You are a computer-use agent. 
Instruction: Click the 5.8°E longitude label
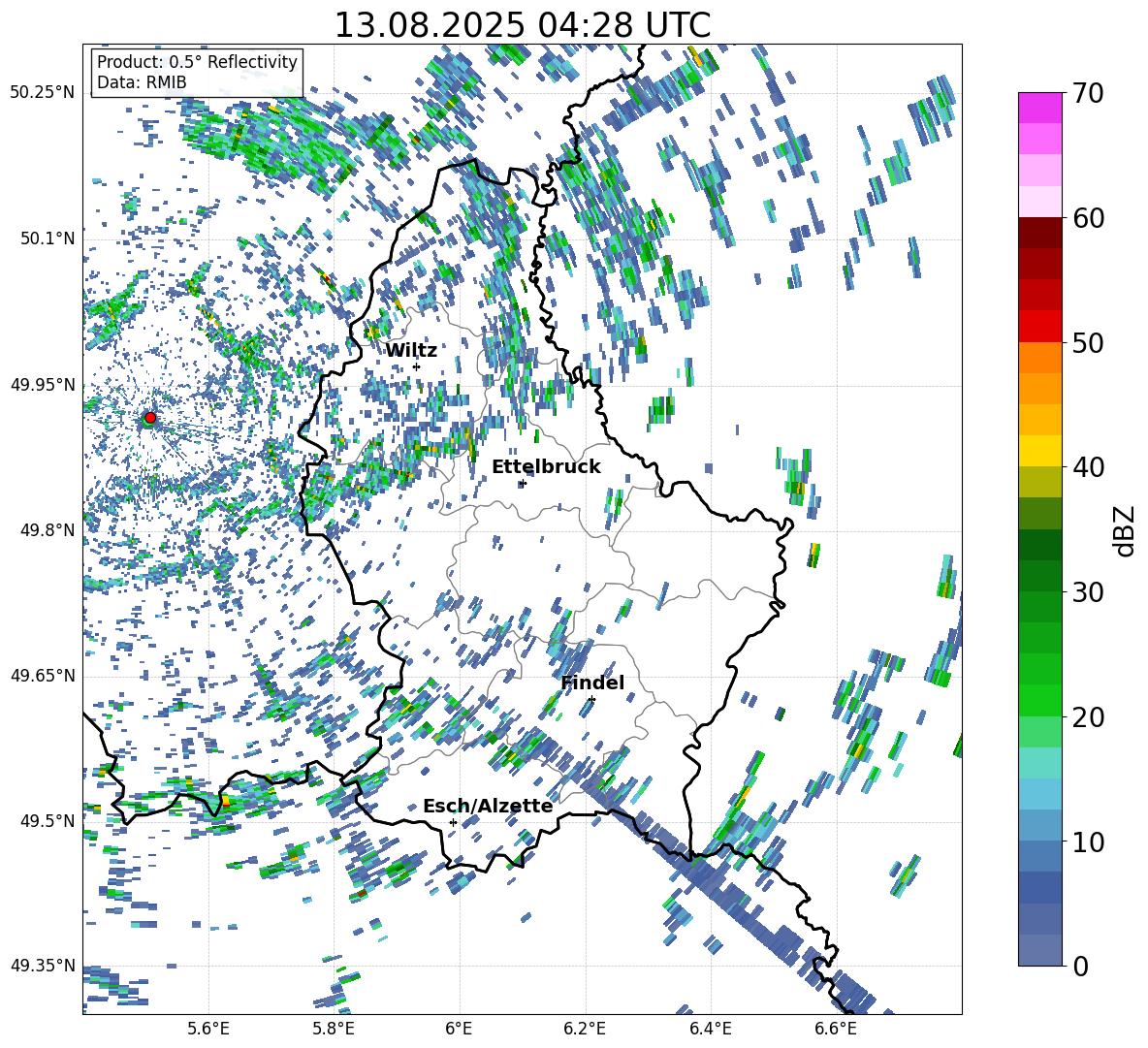point(334,1029)
